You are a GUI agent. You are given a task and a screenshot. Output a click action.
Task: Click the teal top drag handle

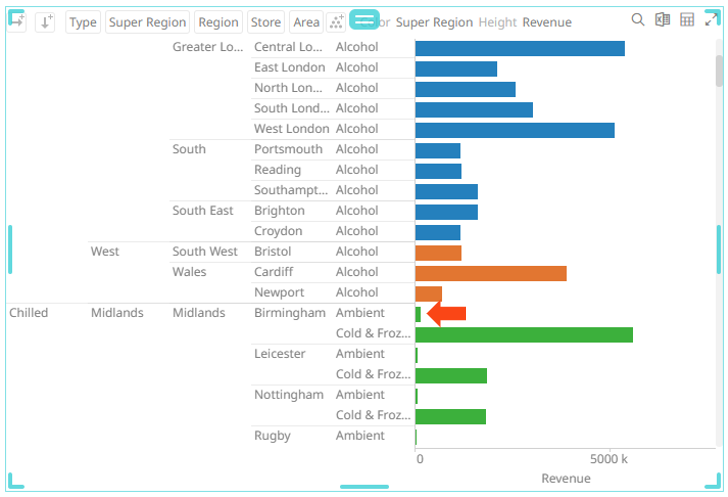(364, 19)
